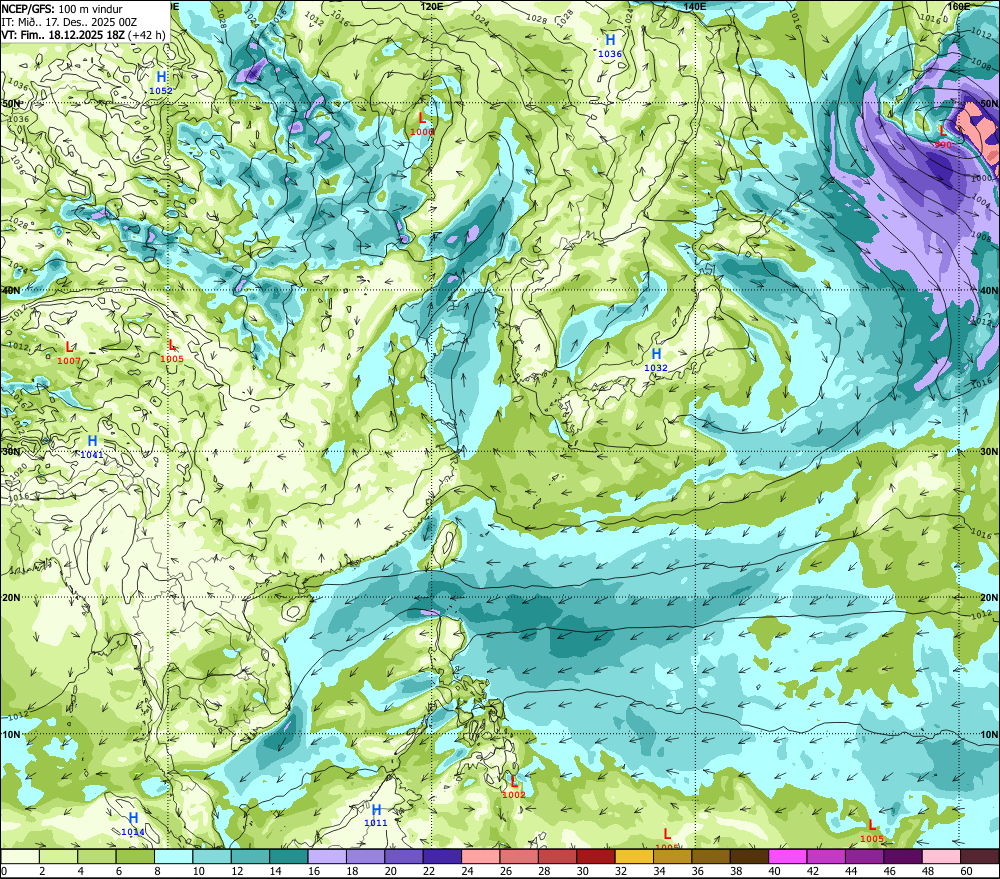Select the H 1032 high pressure marker

(656, 360)
